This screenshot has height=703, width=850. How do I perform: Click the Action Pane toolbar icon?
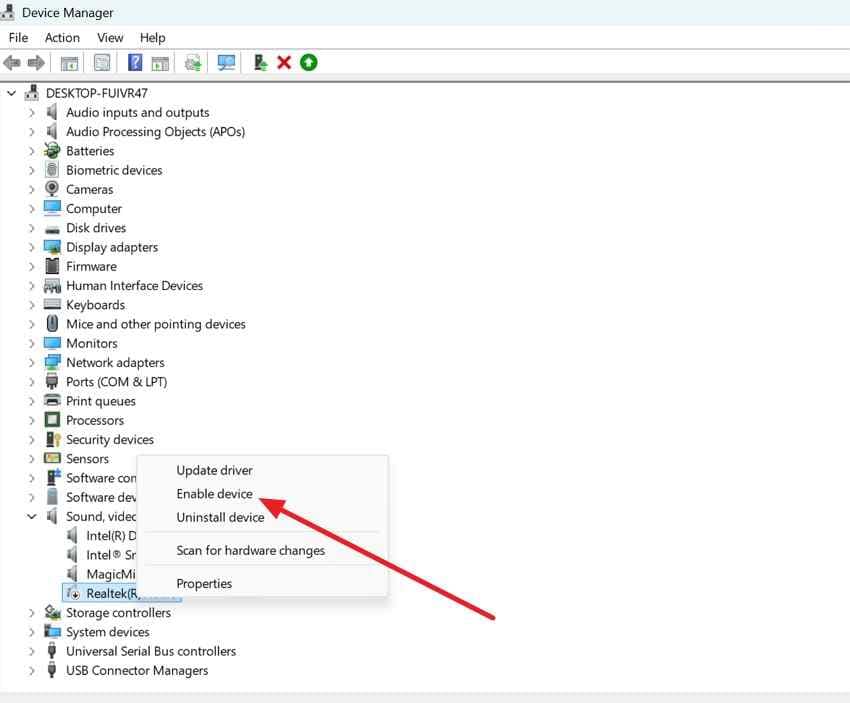pyautogui.click(x=160, y=63)
